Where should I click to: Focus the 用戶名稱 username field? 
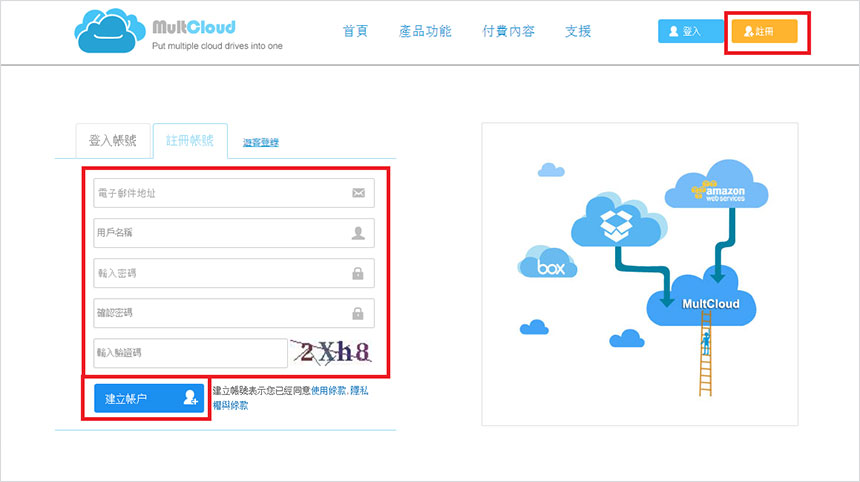(x=234, y=233)
